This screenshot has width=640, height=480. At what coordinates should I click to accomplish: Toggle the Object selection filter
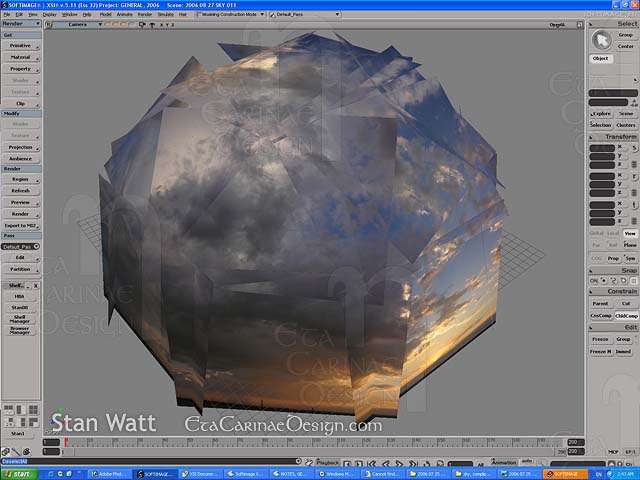pyautogui.click(x=601, y=58)
